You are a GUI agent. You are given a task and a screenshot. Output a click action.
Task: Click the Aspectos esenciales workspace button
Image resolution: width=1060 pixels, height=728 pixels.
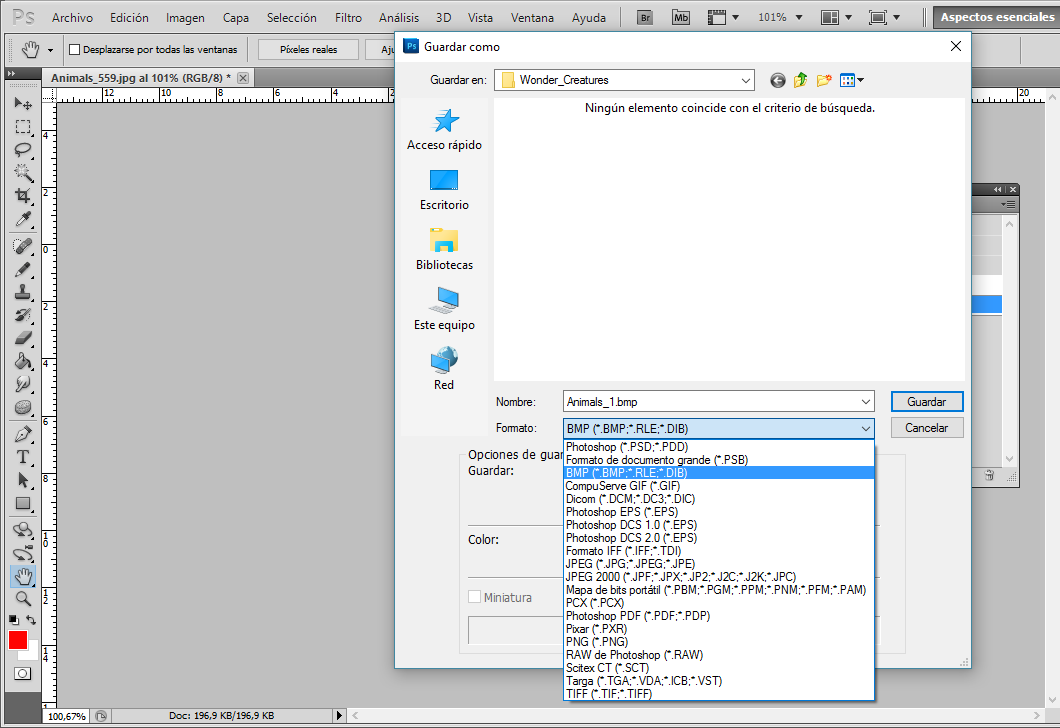[996, 18]
